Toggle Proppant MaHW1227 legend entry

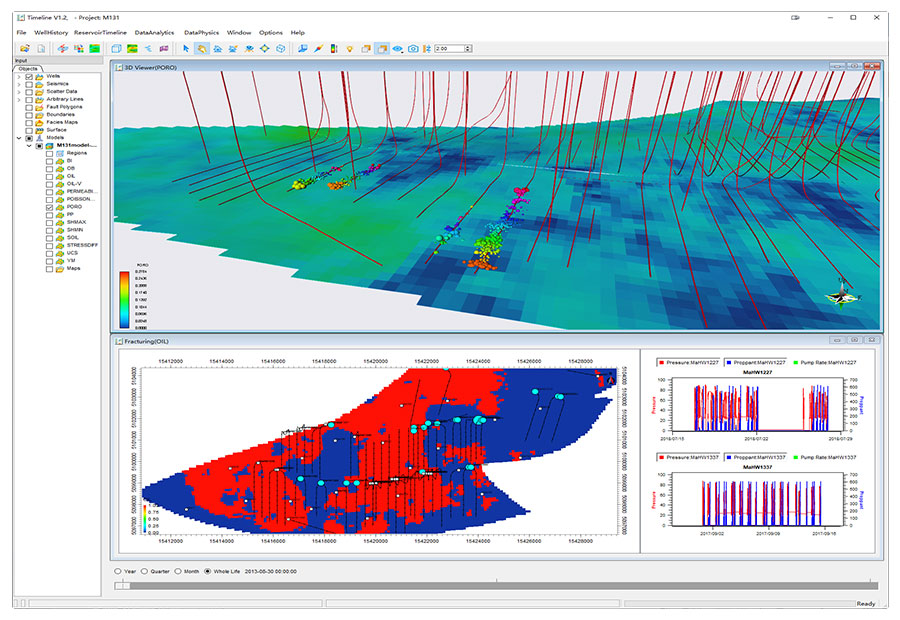point(755,363)
